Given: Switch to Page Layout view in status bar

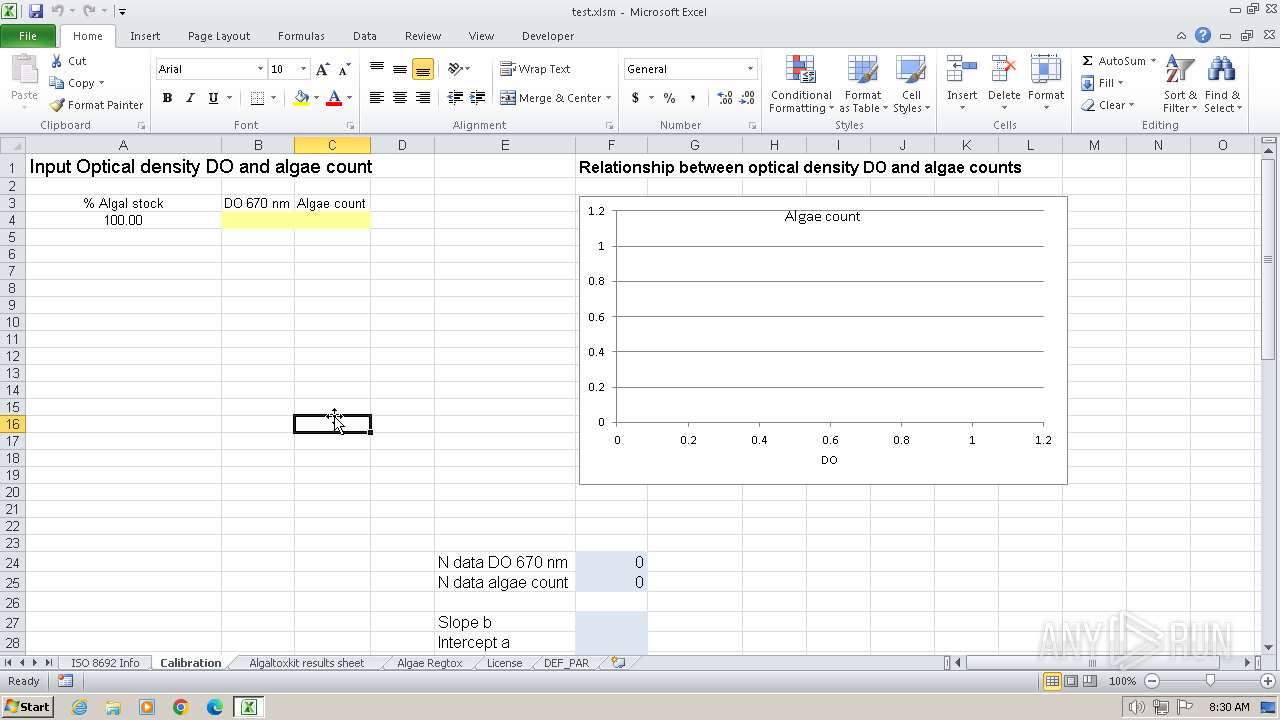Looking at the screenshot, I should [1071, 681].
